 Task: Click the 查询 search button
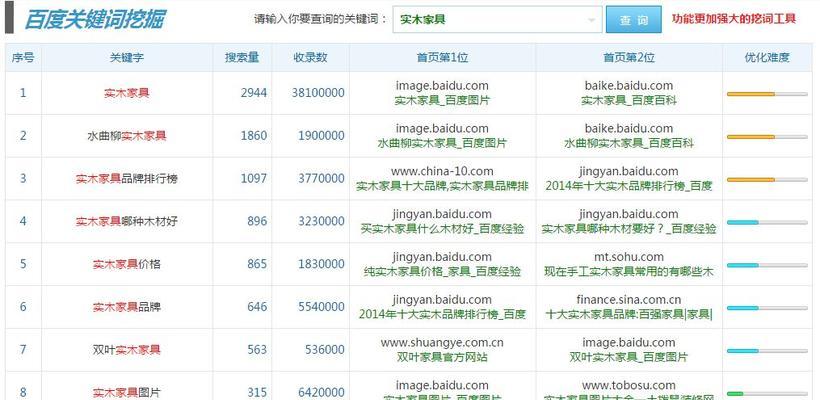point(633,19)
